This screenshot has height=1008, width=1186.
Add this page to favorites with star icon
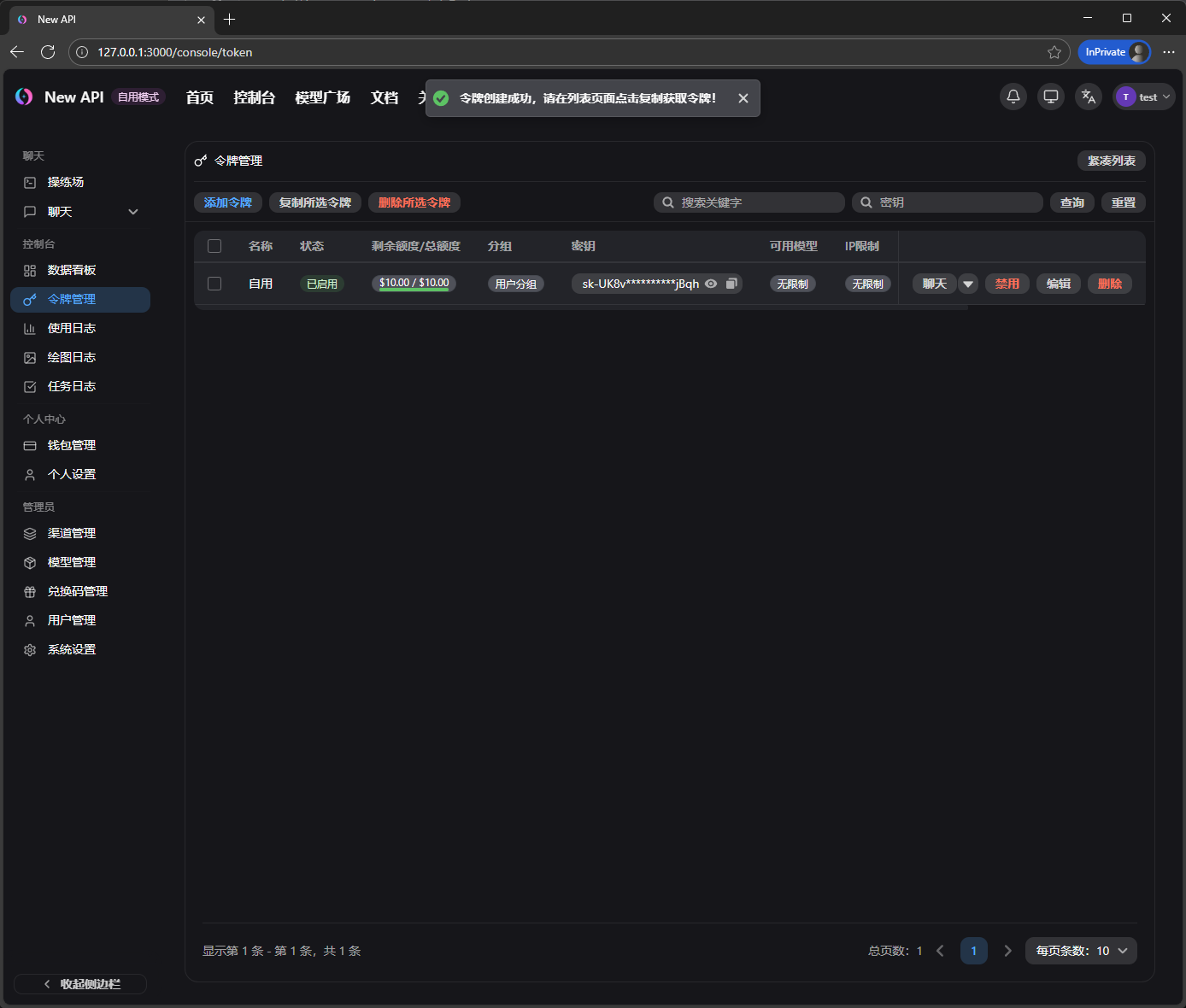pyautogui.click(x=1054, y=52)
